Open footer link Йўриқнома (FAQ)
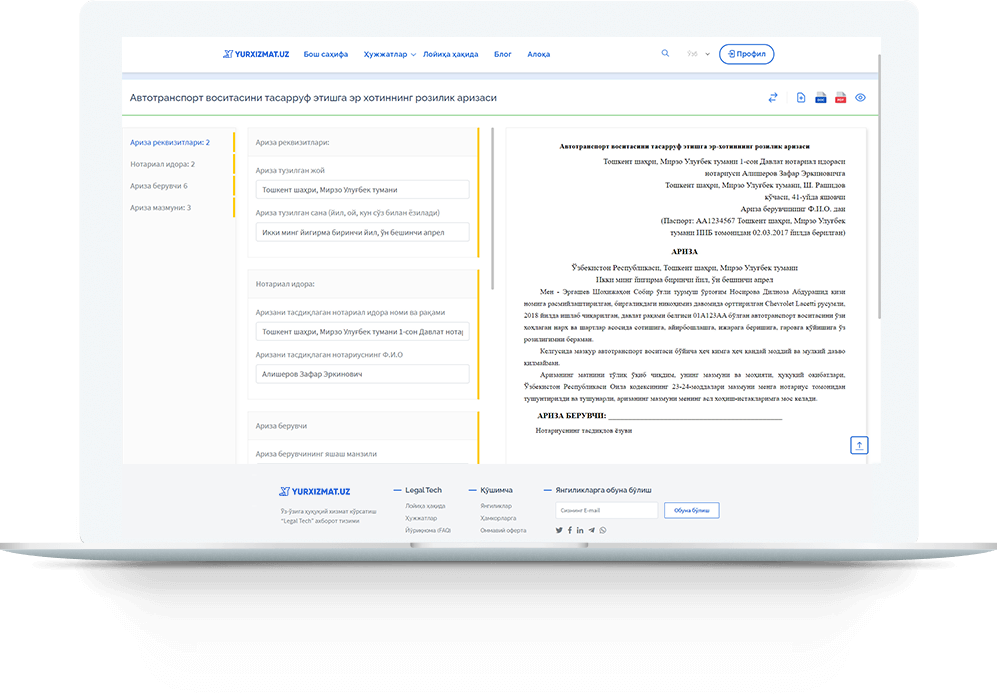 tap(428, 530)
